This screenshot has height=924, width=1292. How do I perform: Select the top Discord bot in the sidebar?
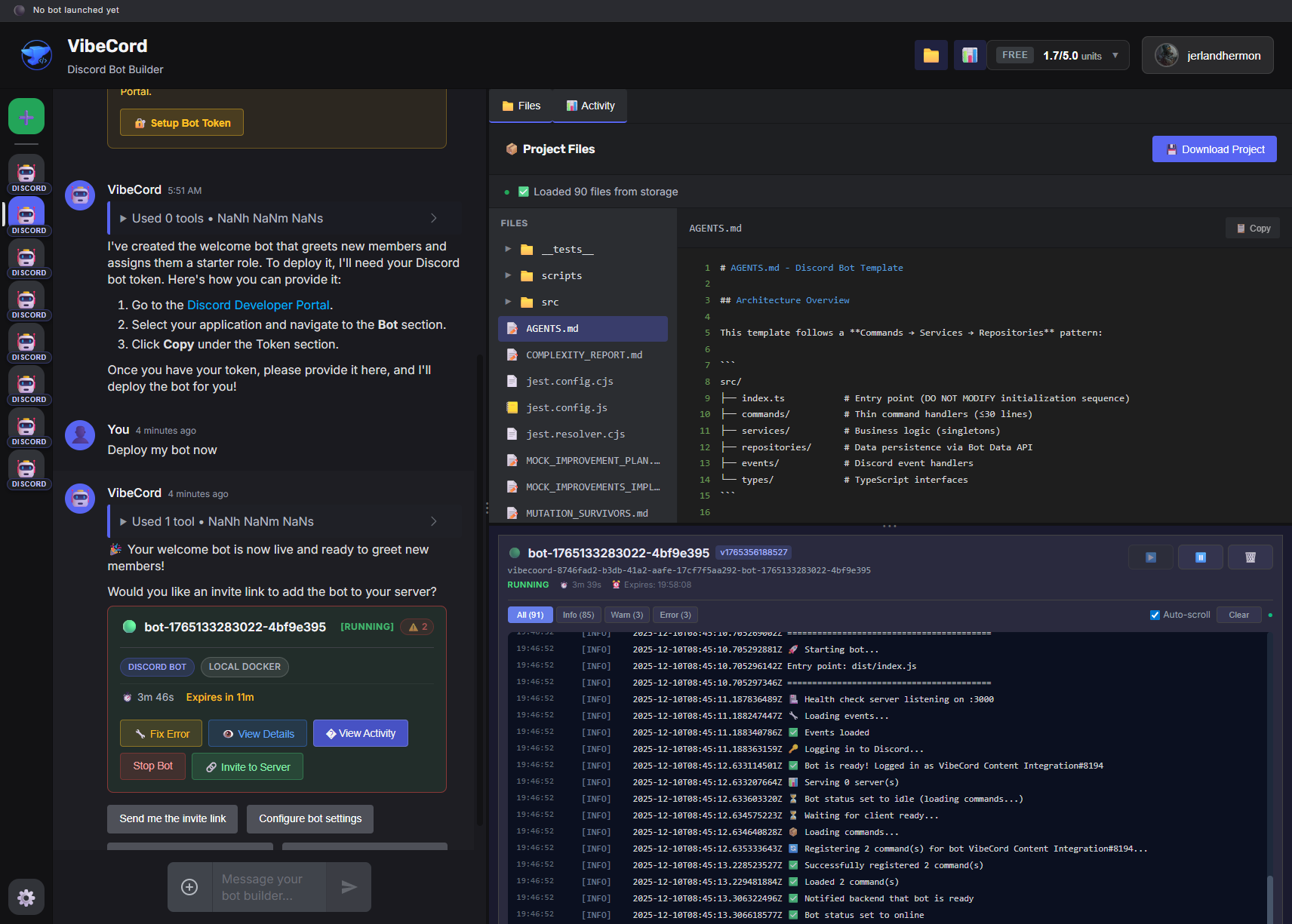[x=26, y=172]
